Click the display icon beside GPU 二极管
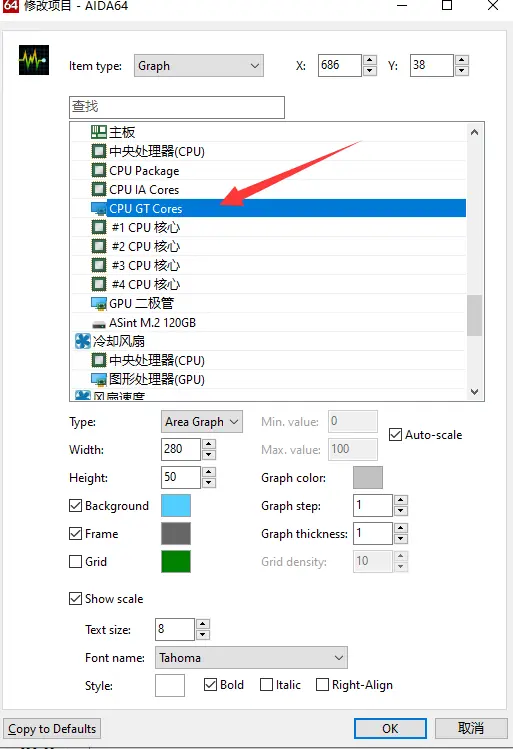 tap(99, 303)
